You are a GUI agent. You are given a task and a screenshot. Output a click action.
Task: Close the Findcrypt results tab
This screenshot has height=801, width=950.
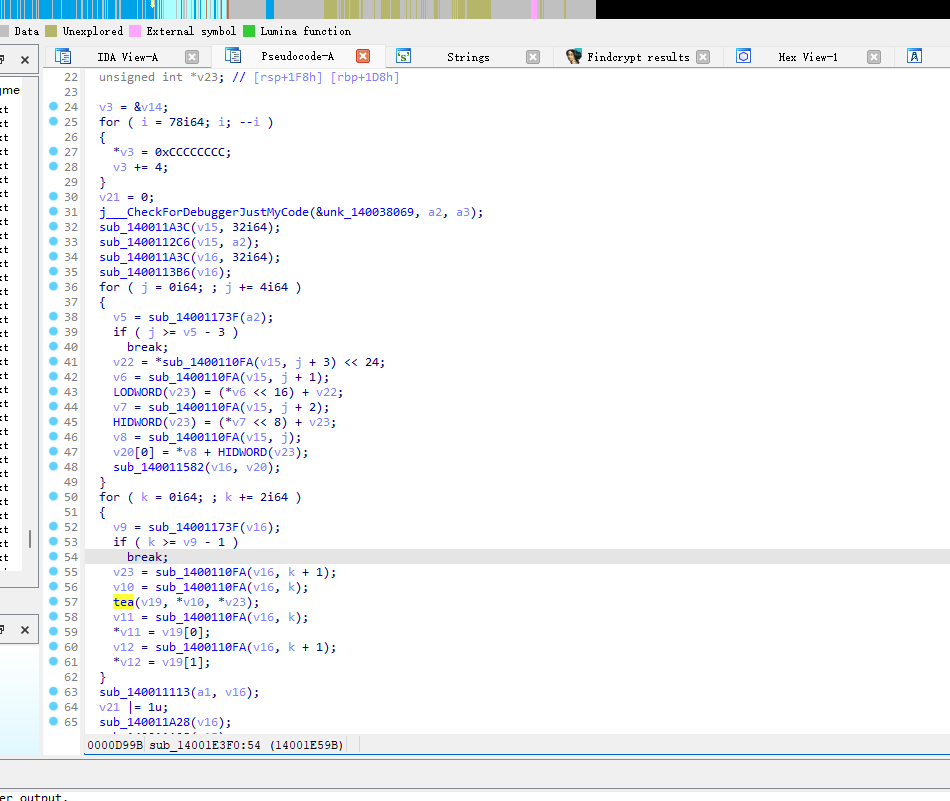[703, 57]
